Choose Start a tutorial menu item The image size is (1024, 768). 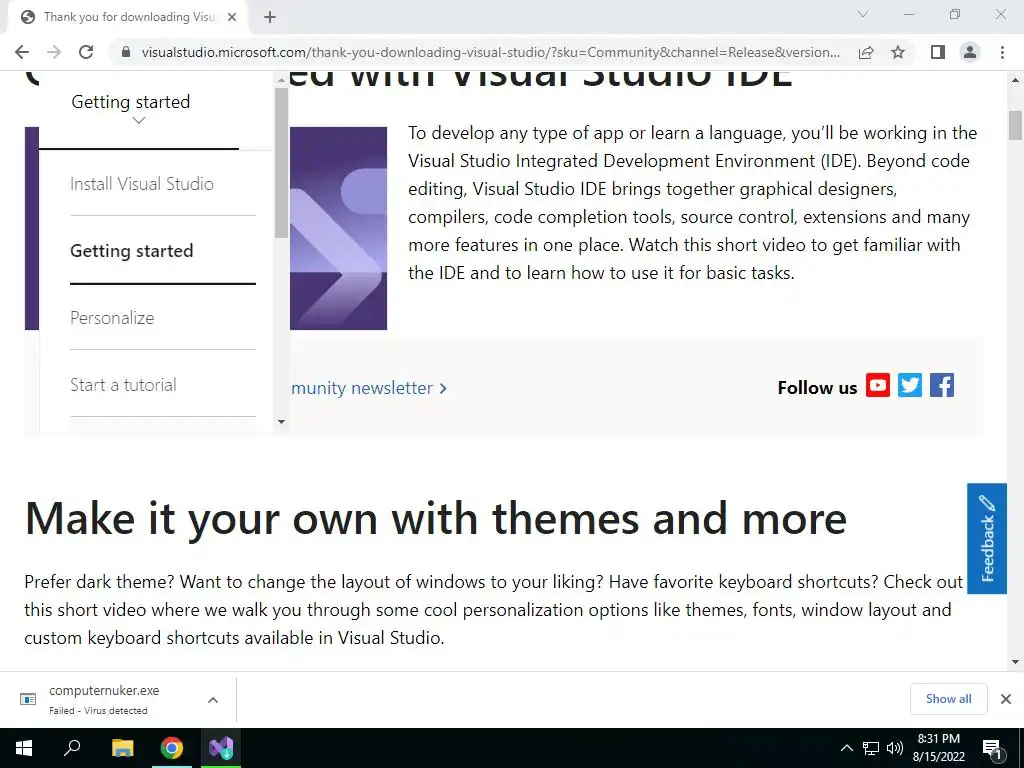click(123, 385)
